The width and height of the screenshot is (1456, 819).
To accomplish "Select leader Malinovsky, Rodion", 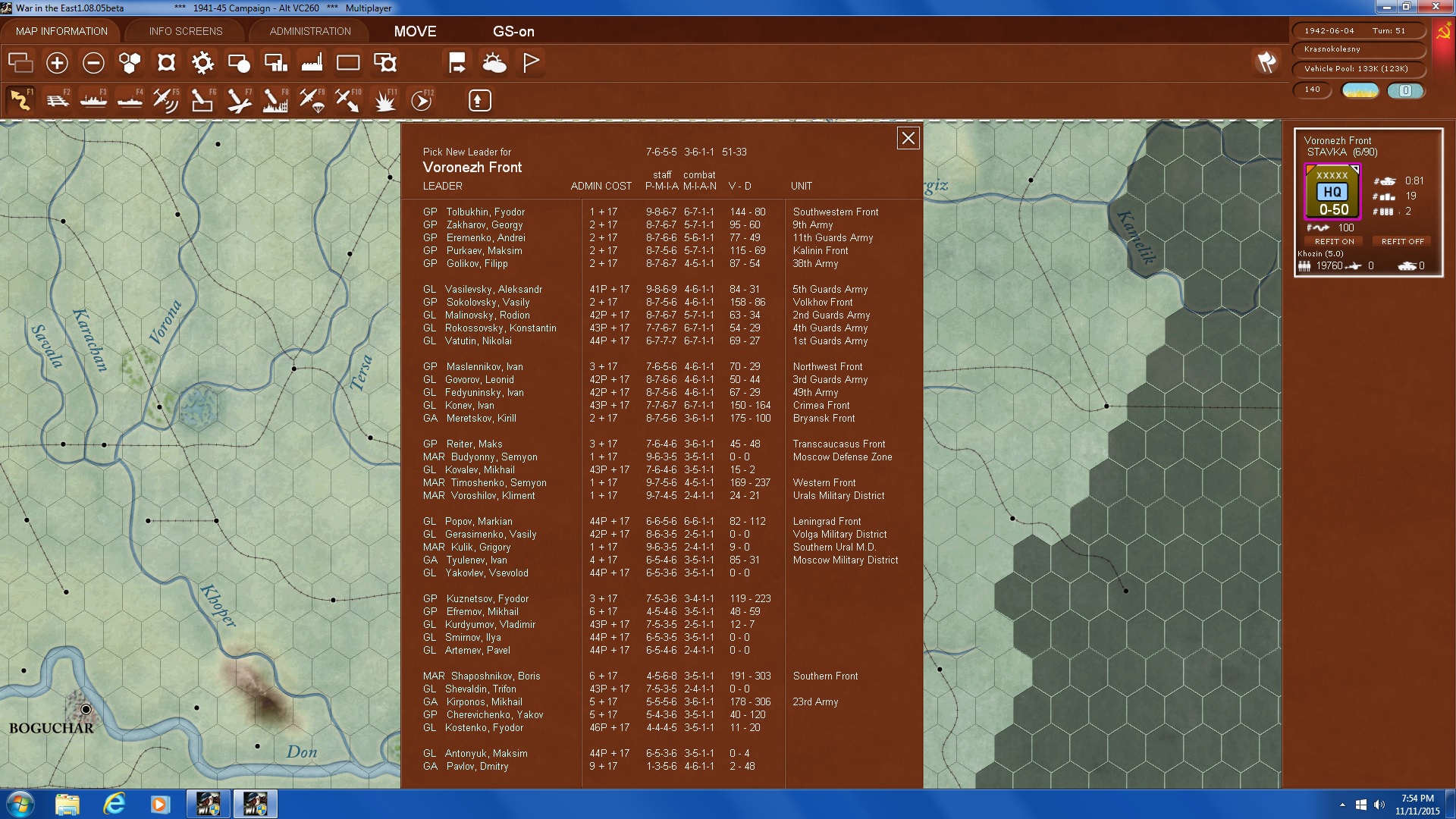I will point(476,315).
